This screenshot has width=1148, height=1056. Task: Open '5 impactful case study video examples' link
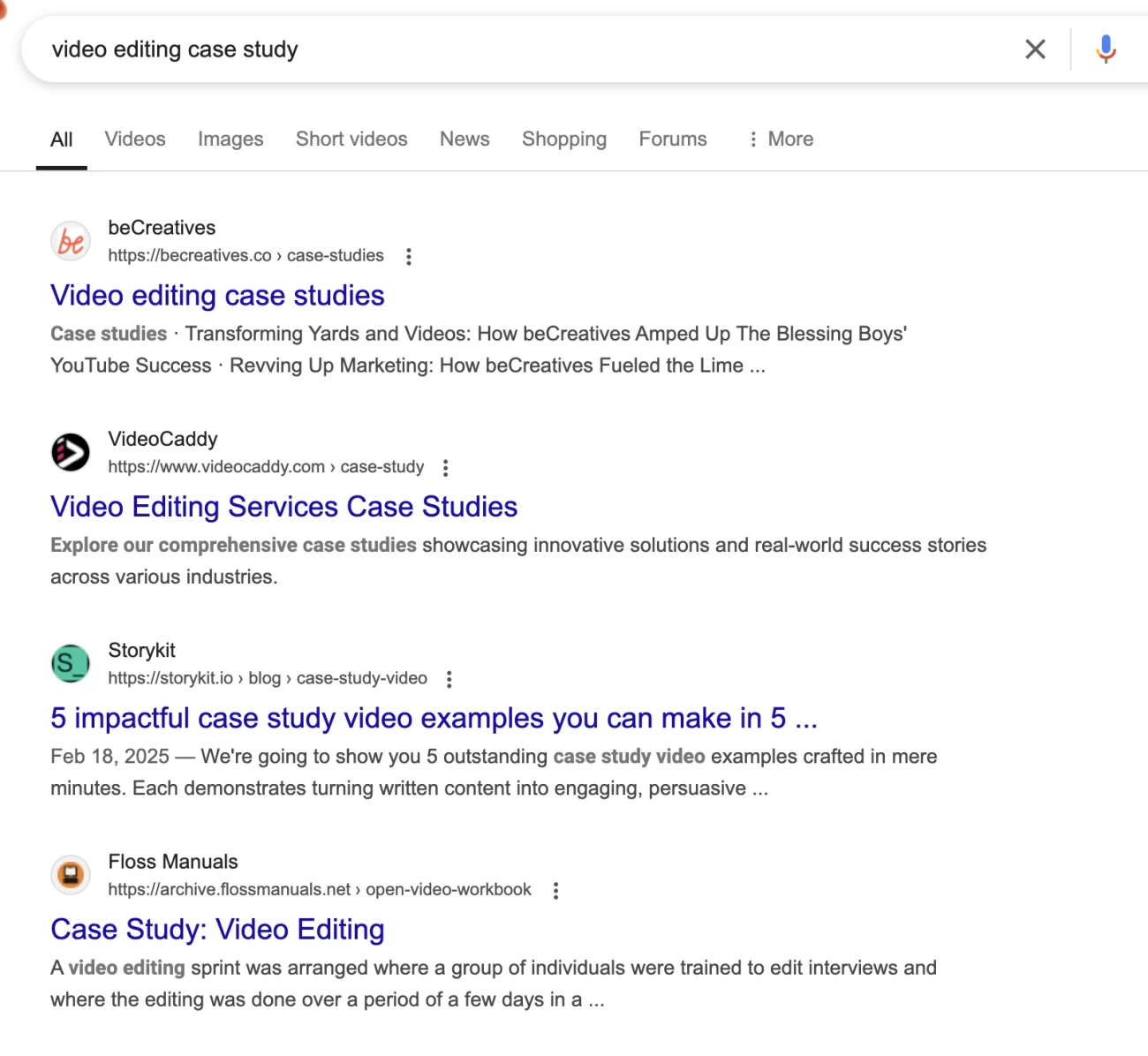pyautogui.click(x=434, y=718)
